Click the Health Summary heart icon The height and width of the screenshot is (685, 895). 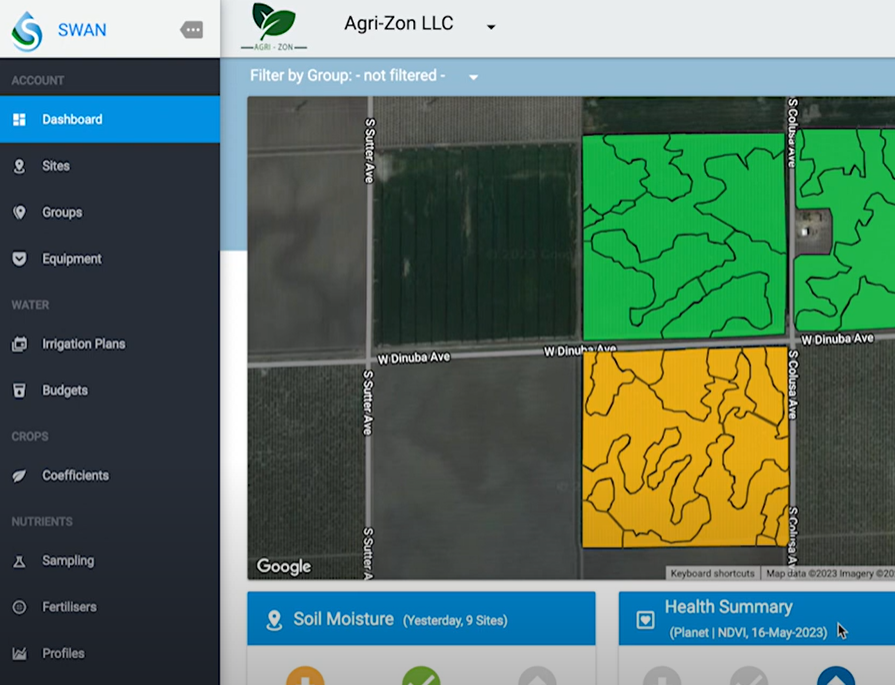(x=643, y=618)
